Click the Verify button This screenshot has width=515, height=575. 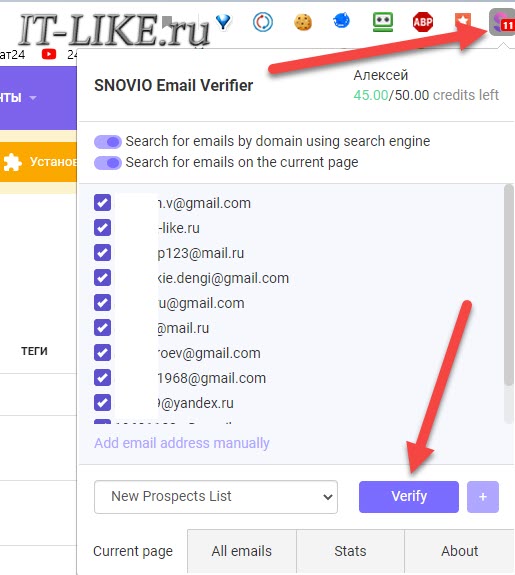pos(409,497)
